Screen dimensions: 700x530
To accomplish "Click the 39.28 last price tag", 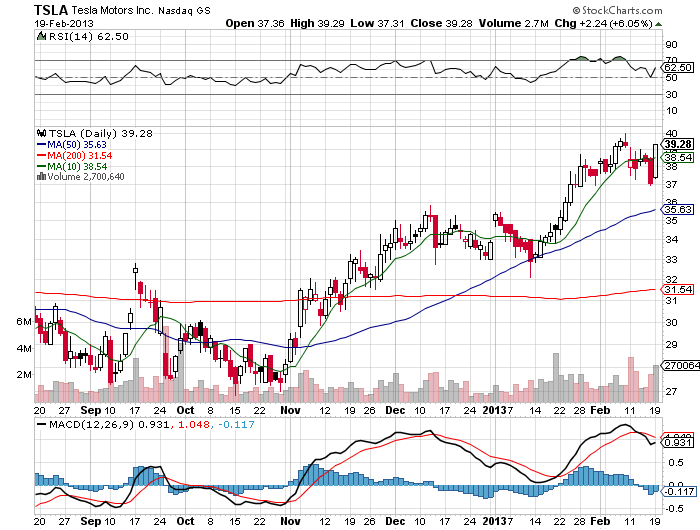I will coord(678,144).
